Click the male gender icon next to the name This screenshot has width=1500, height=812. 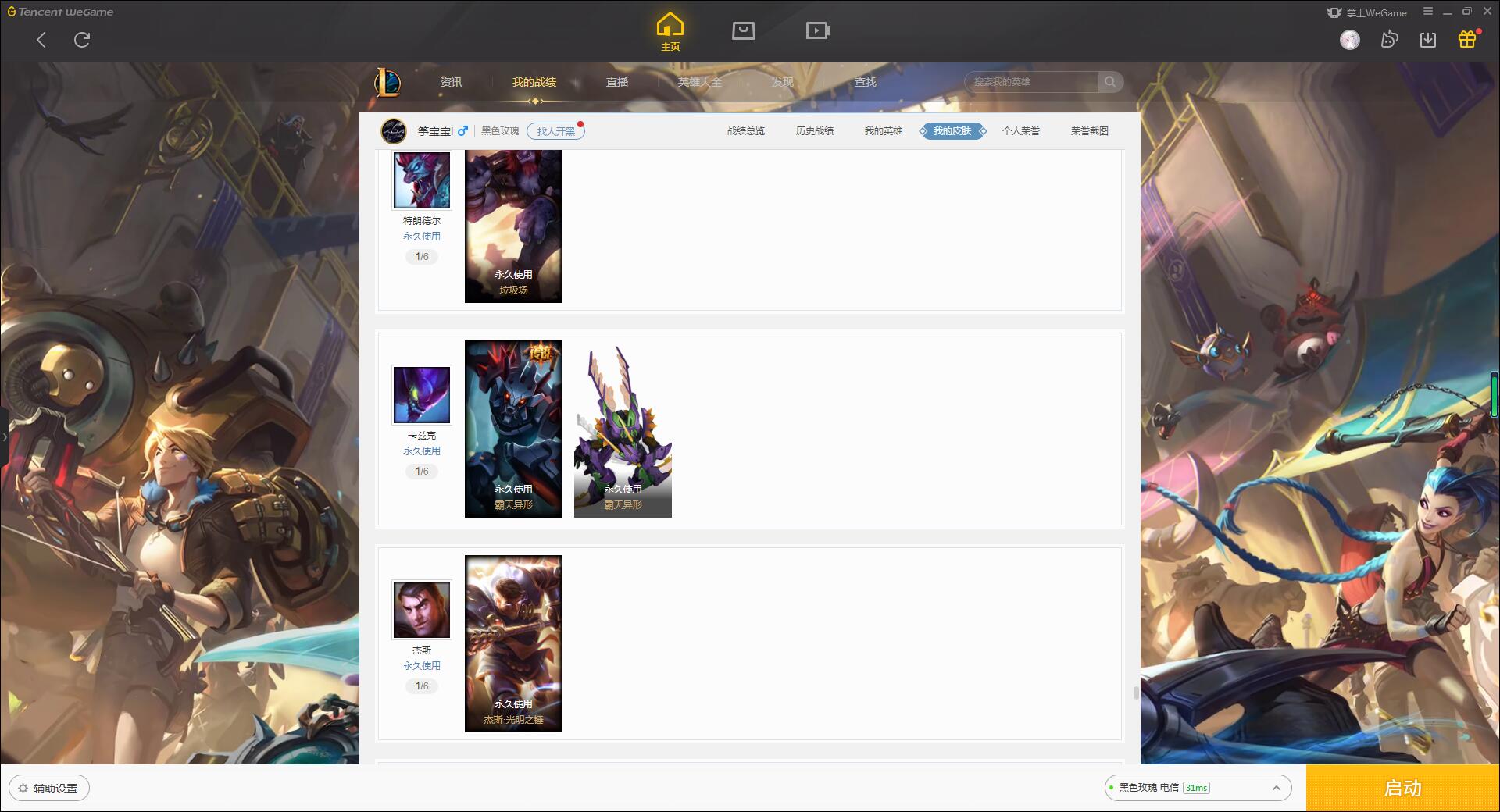click(462, 131)
